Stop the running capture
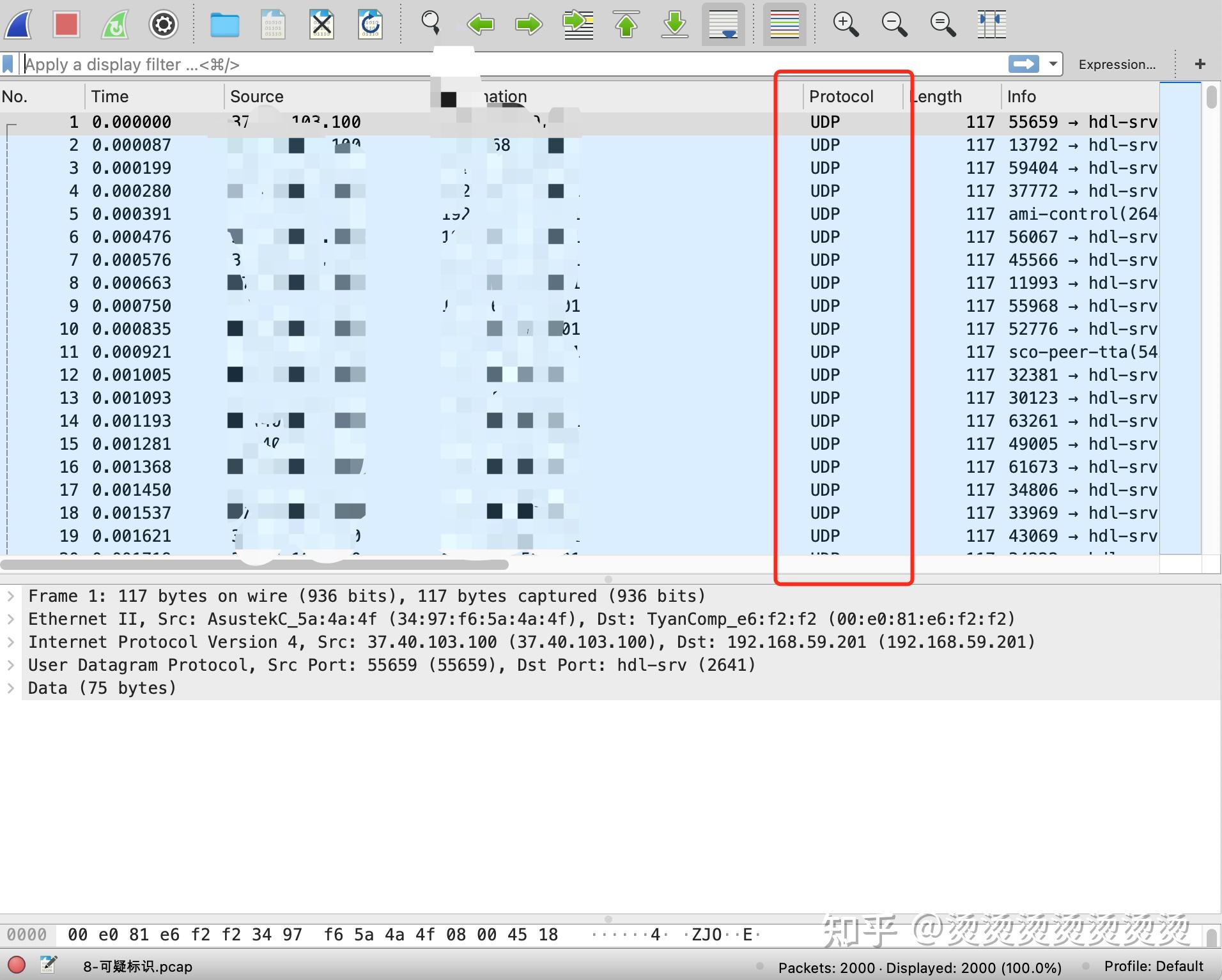 pyautogui.click(x=66, y=24)
